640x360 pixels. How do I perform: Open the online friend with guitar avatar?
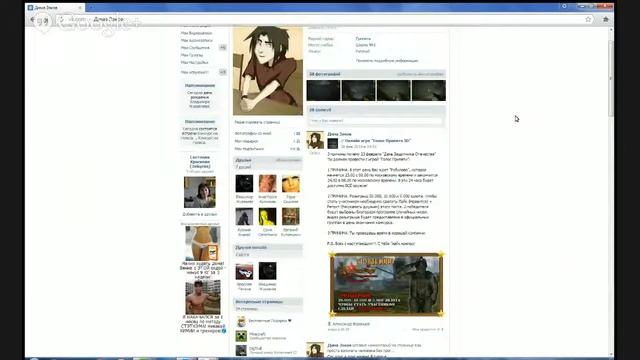click(x=244, y=271)
